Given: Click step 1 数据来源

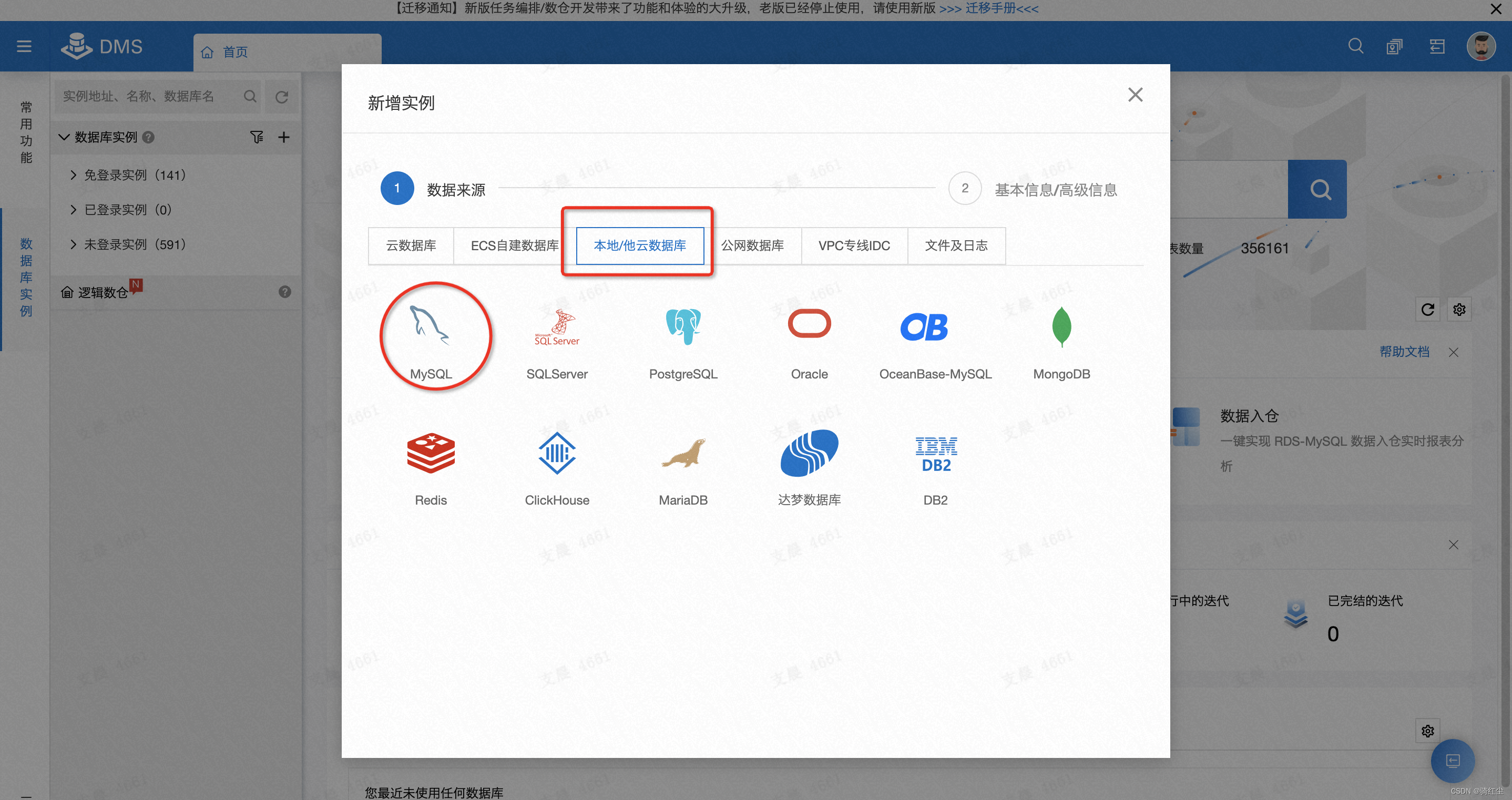Looking at the screenshot, I should coord(433,188).
